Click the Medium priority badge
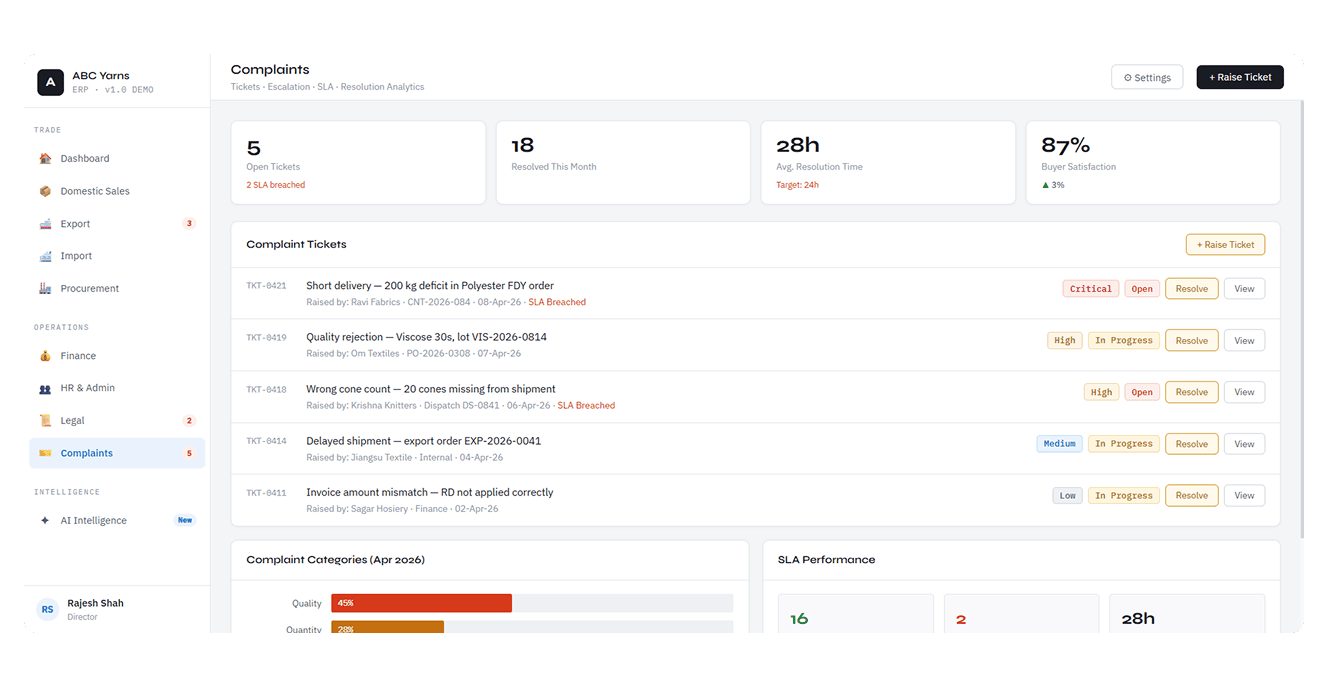1328x687 pixels. pos(1059,444)
